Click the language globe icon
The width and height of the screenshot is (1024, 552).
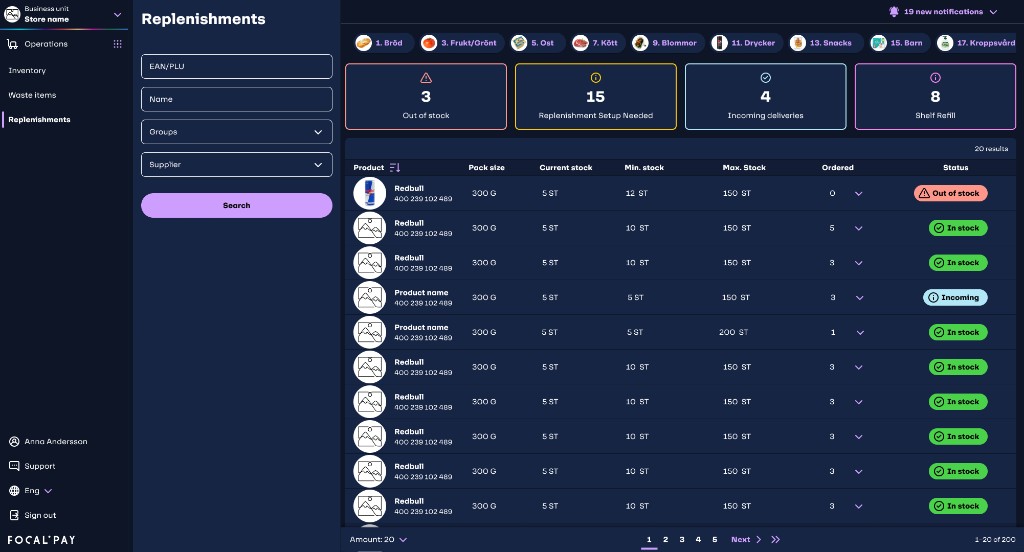tap(14, 491)
